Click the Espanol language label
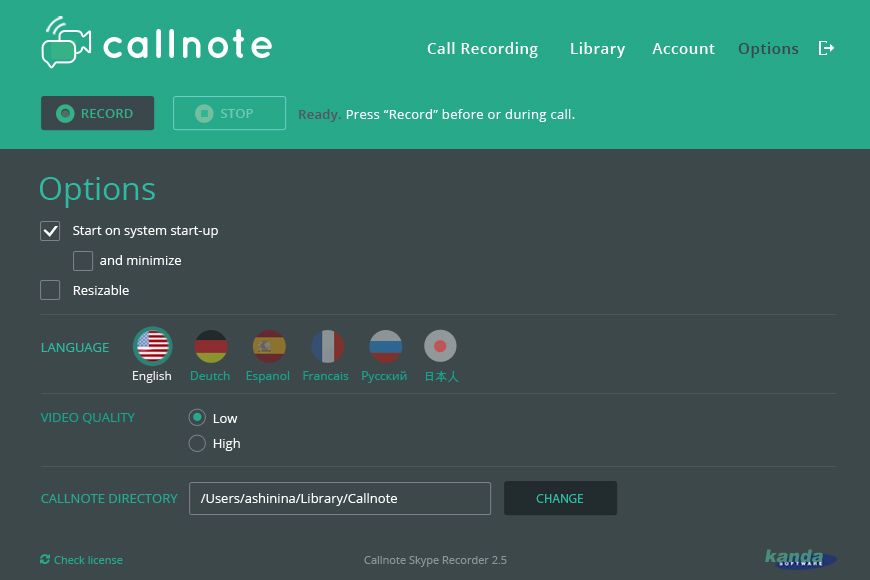The height and width of the screenshot is (580, 870). pos(267,376)
